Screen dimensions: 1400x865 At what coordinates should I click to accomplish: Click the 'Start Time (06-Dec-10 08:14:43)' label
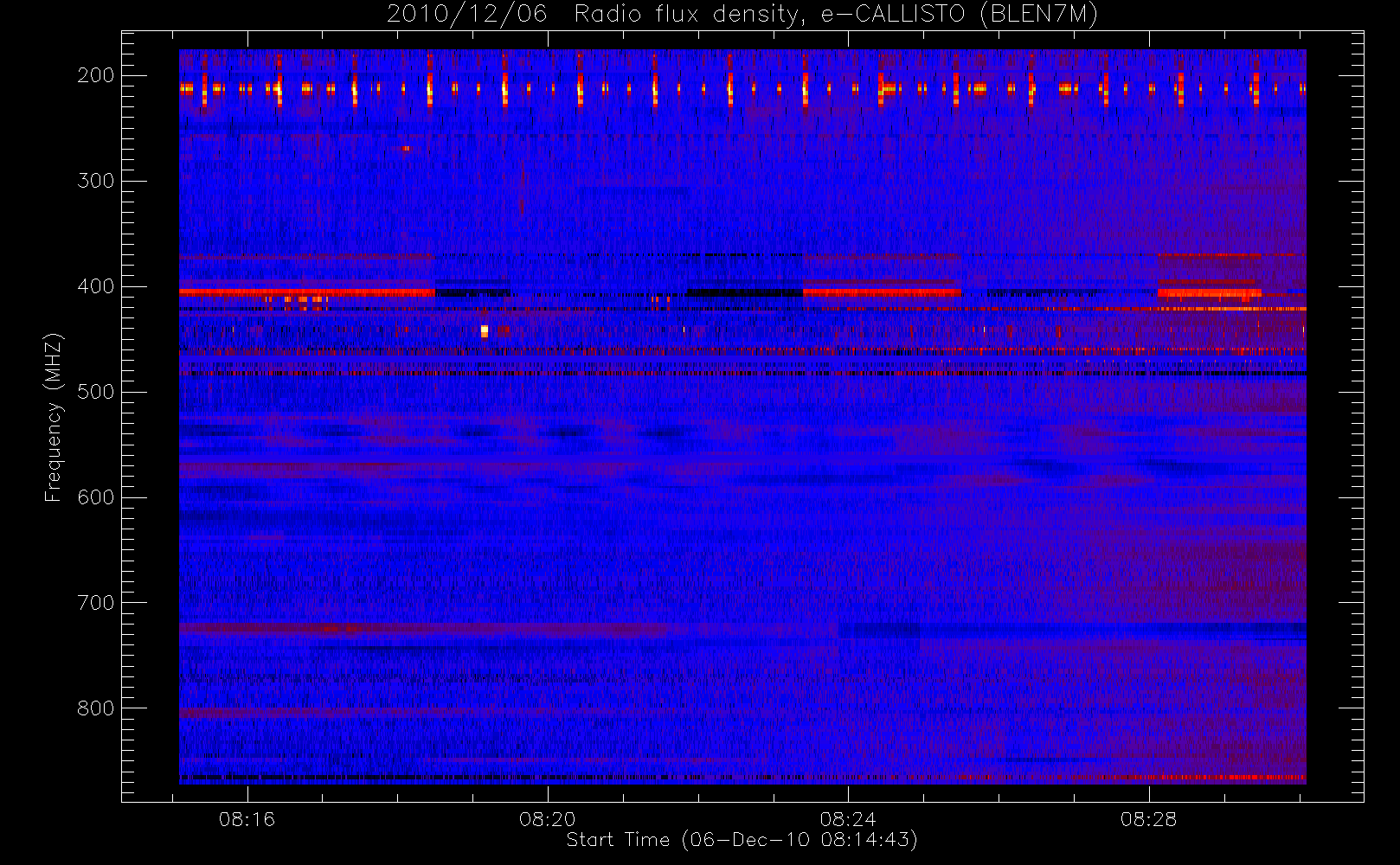742,840
